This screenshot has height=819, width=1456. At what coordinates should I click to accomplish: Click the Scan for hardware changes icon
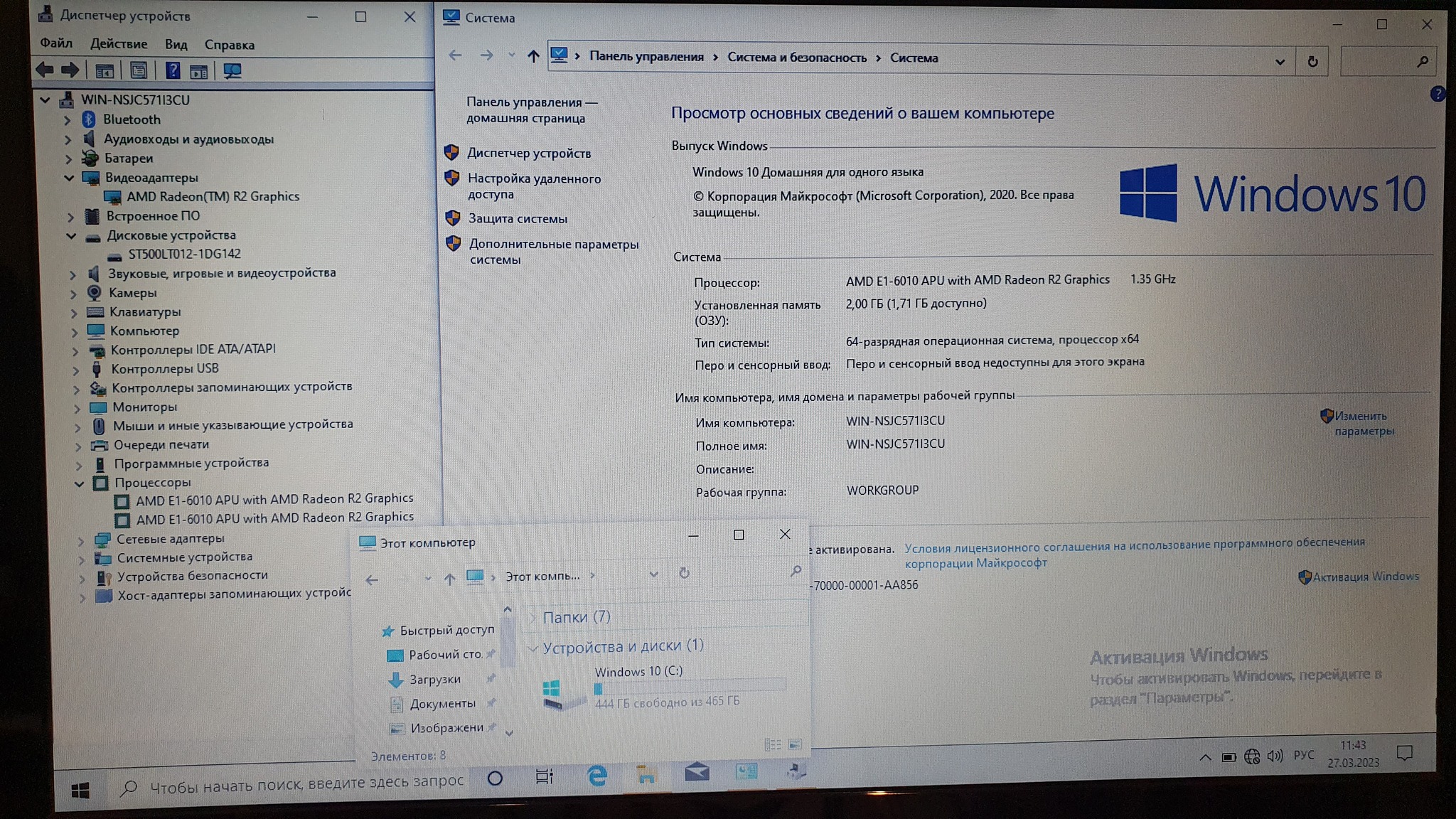tap(232, 70)
